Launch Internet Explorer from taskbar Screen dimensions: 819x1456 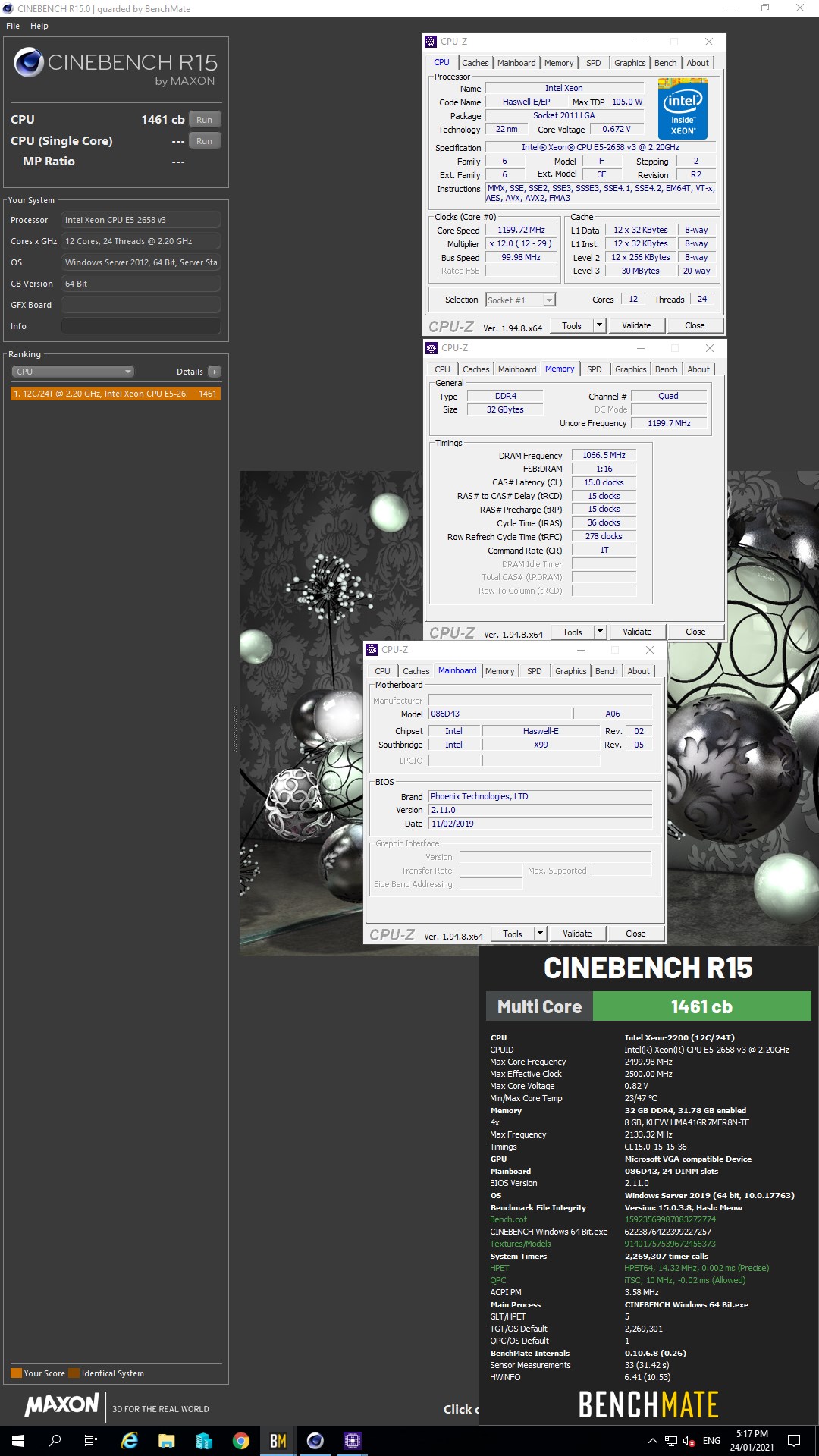pos(130,1441)
